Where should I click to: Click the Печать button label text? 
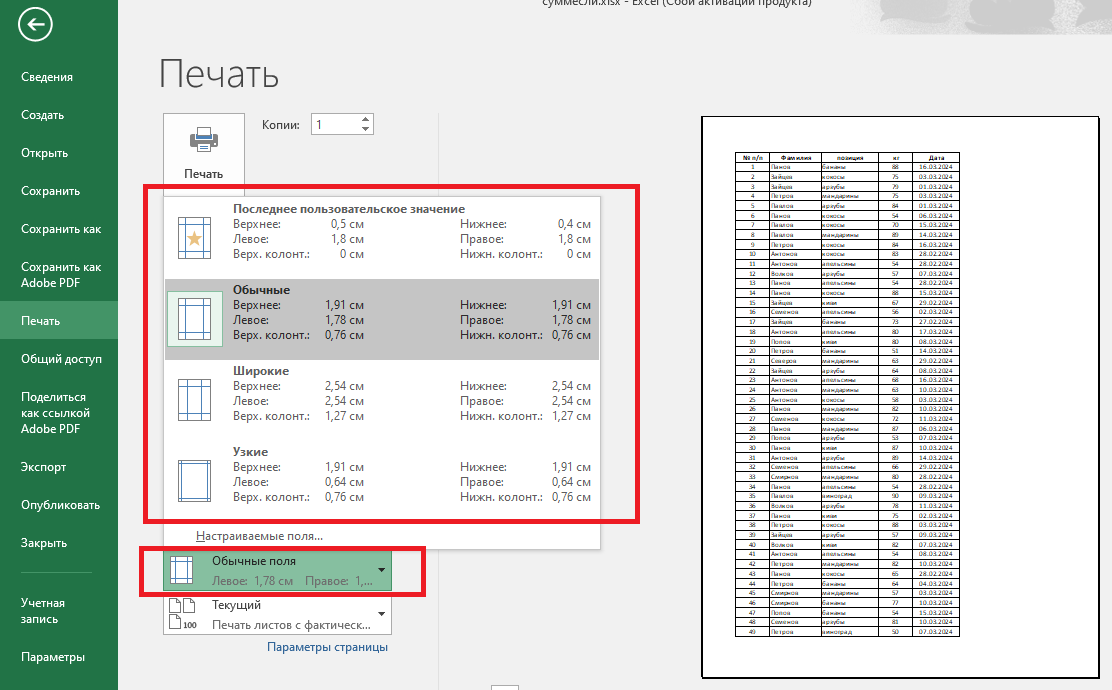coord(204,174)
